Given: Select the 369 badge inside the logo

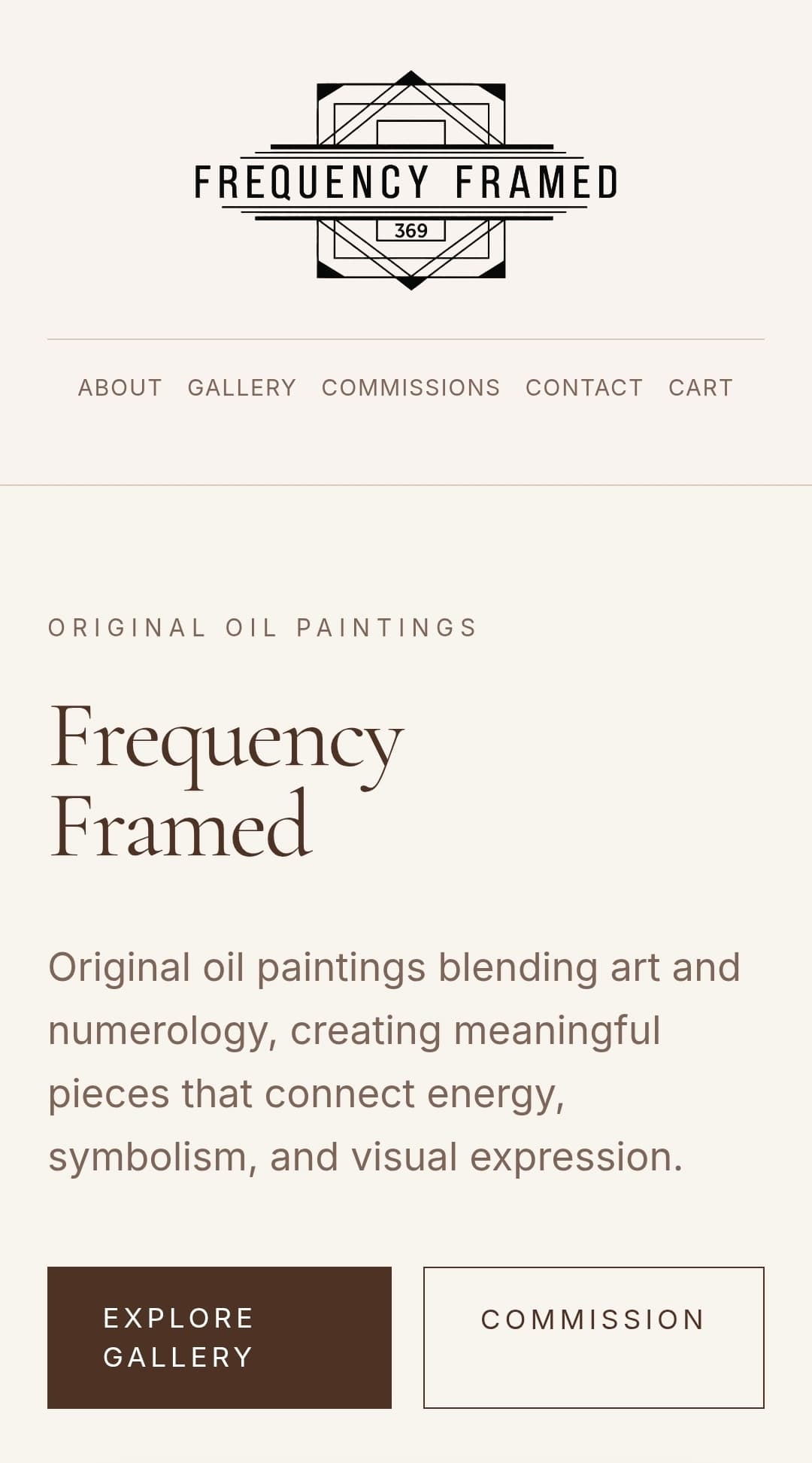Looking at the screenshot, I should [410, 229].
